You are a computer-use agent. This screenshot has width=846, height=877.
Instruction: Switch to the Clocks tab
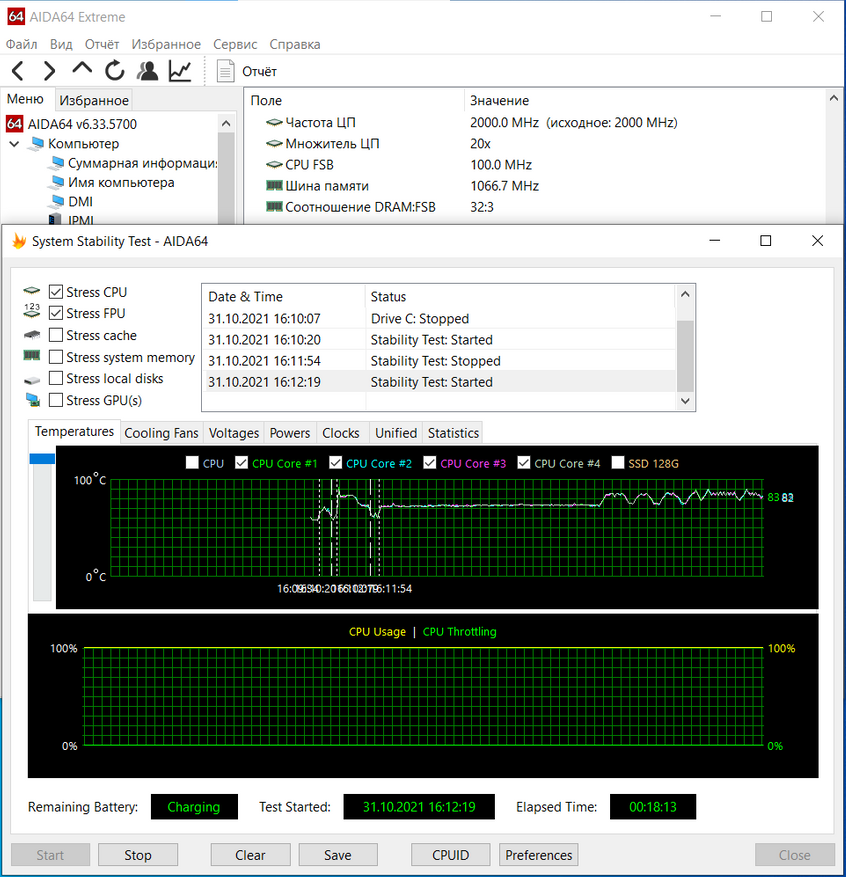click(341, 433)
